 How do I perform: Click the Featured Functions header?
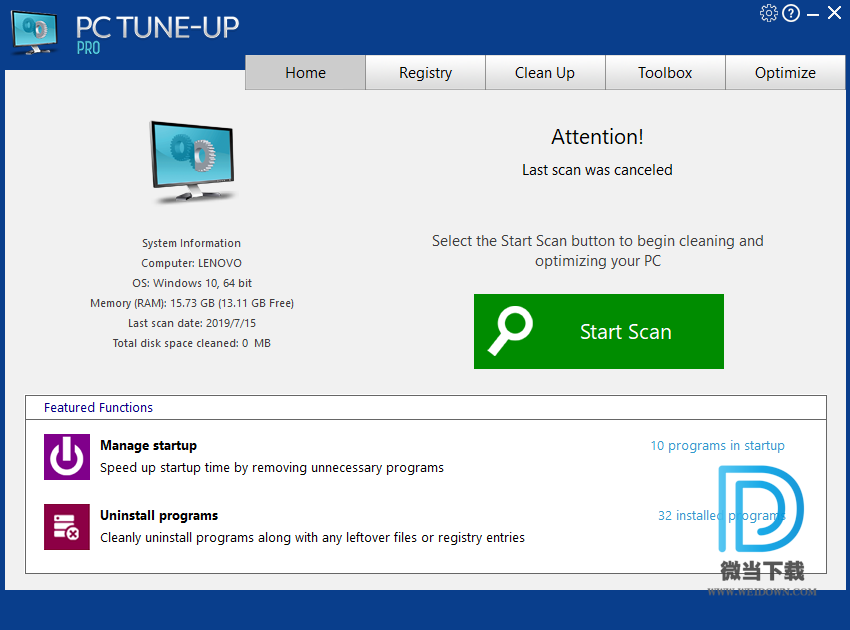pos(98,407)
